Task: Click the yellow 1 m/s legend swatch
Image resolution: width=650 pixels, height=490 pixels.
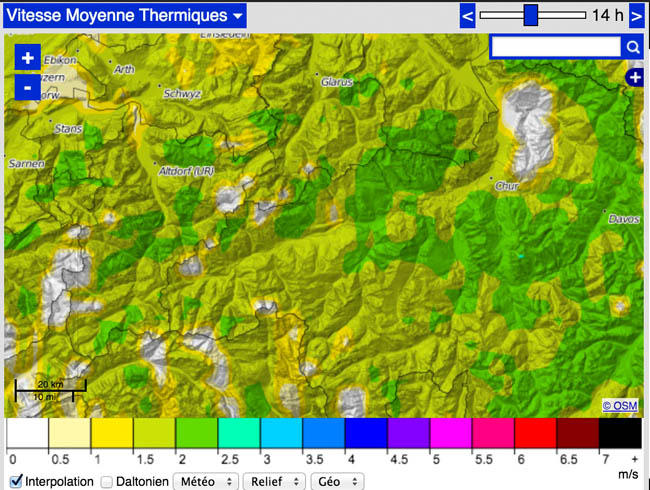Action: (112, 433)
